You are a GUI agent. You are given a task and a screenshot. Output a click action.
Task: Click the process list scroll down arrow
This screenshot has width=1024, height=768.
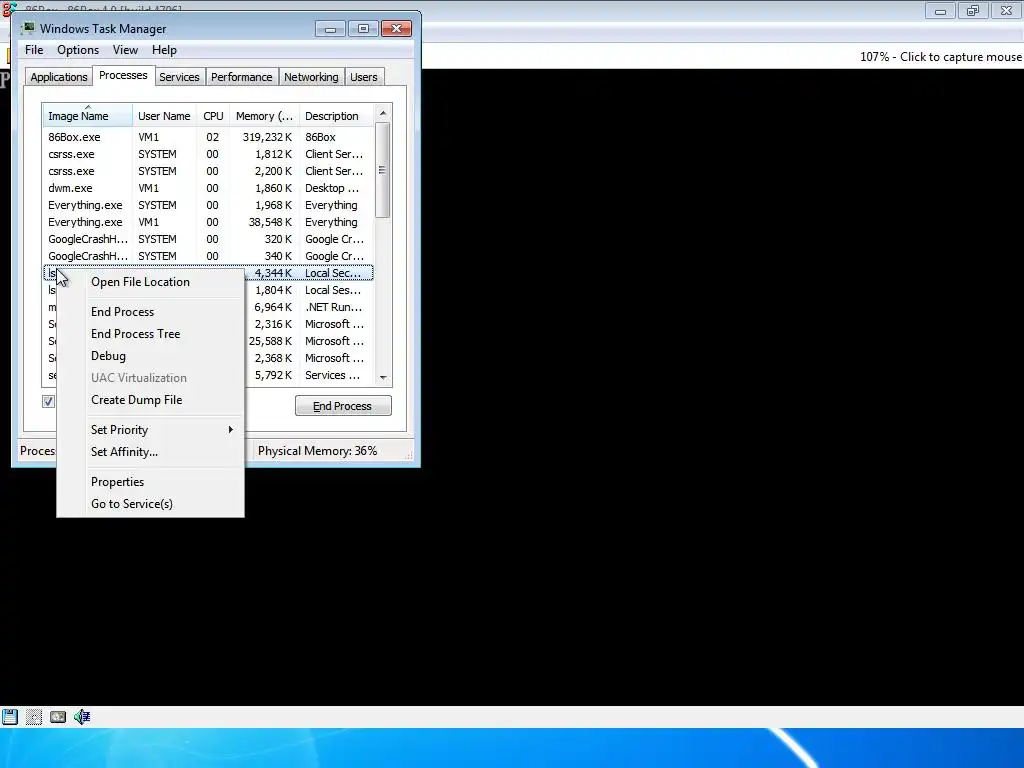pyautogui.click(x=383, y=377)
